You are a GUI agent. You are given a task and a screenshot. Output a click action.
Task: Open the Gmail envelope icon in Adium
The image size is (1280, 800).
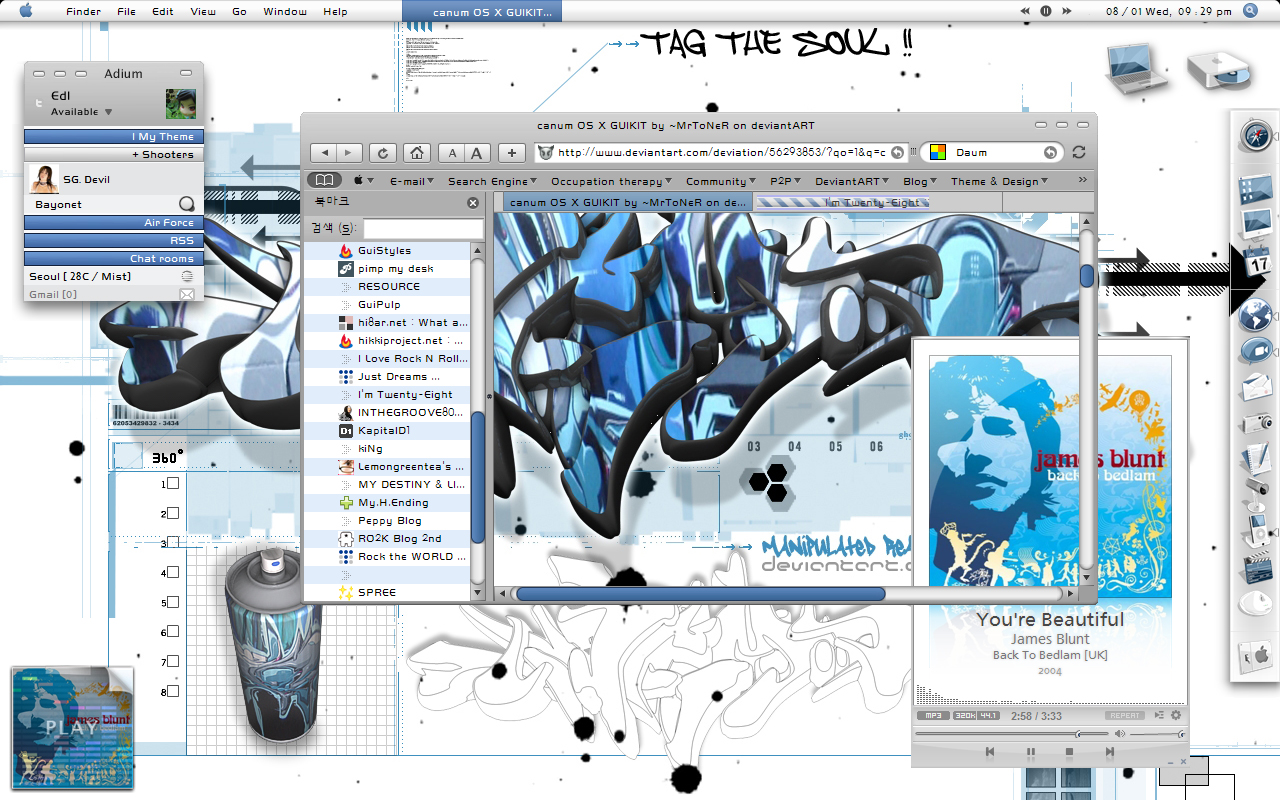(x=187, y=294)
